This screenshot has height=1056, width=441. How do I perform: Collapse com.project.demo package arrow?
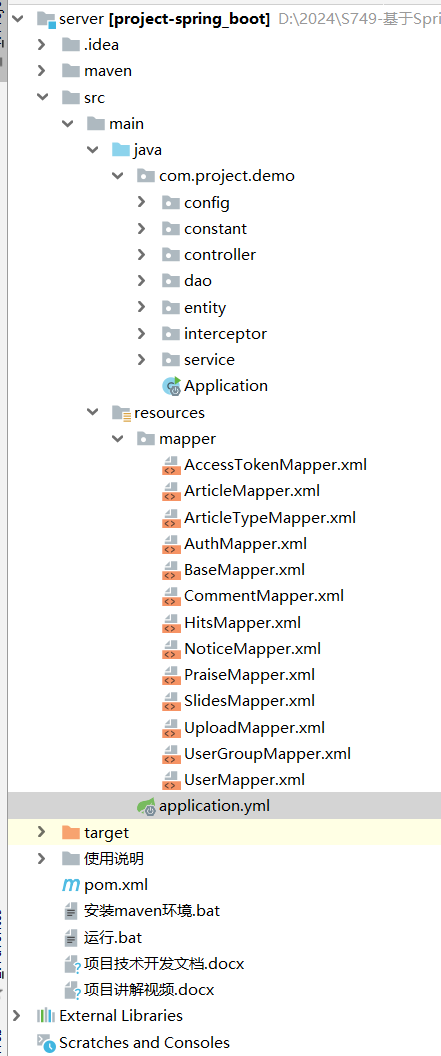point(118,176)
